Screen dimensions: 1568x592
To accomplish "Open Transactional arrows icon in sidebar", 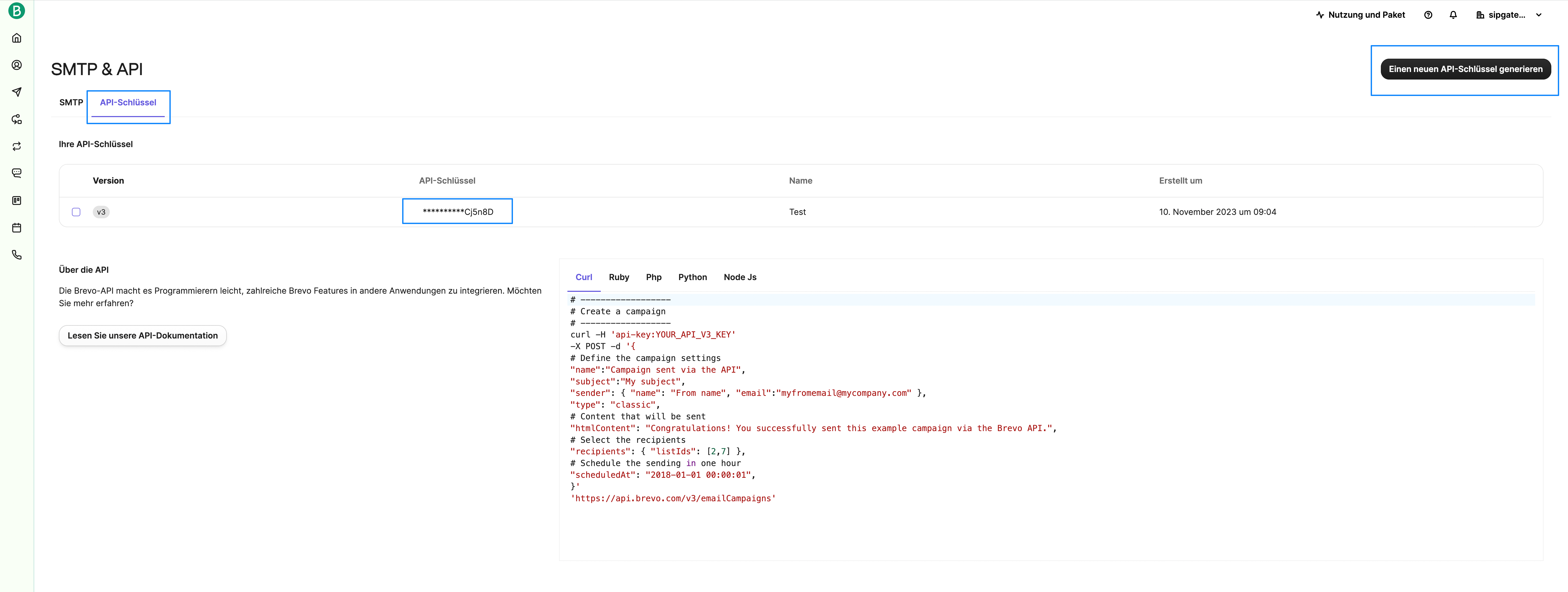I will 16,146.
